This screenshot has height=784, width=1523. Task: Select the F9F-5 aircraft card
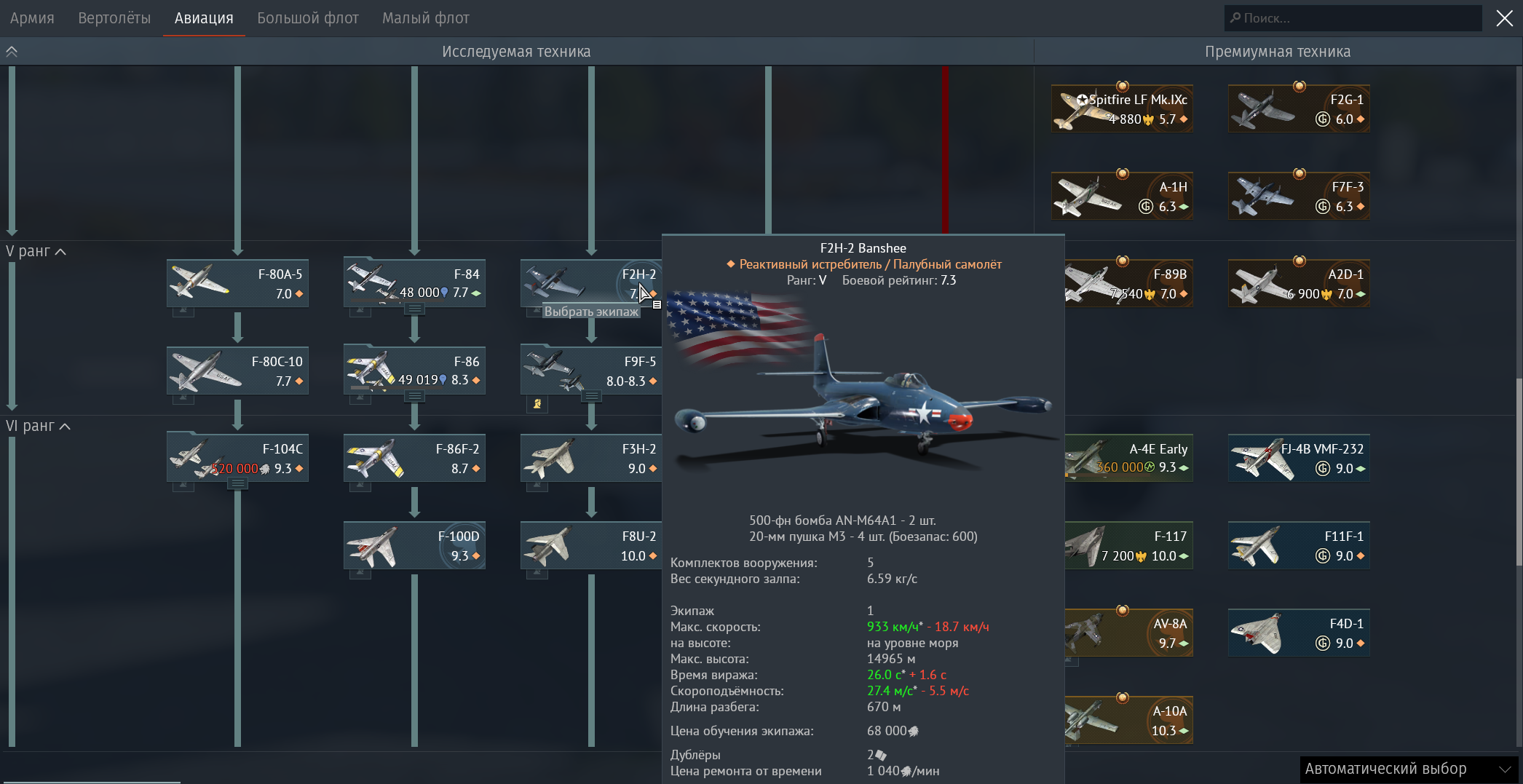pos(590,371)
